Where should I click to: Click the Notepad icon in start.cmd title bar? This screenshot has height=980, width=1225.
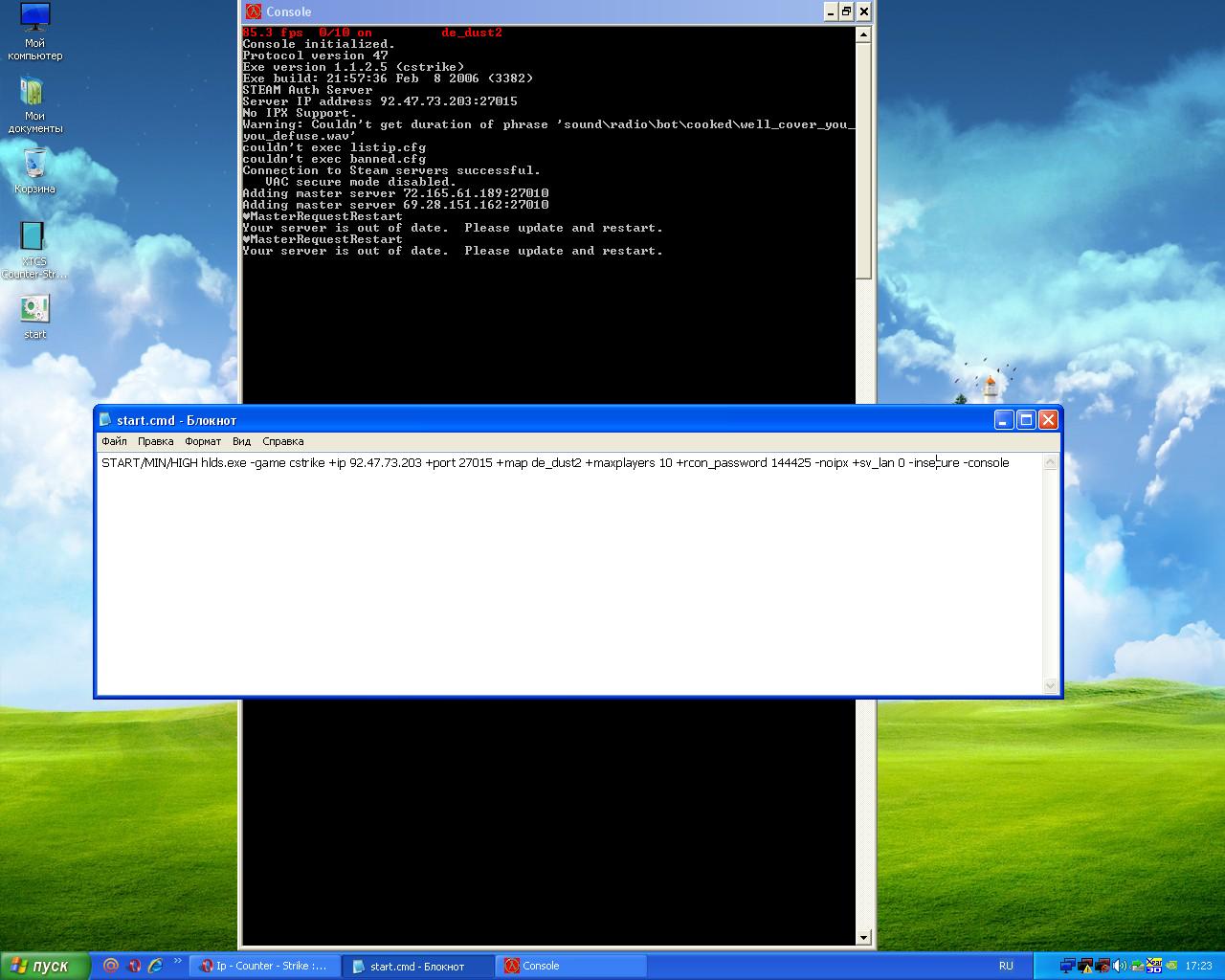pos(105,419)
